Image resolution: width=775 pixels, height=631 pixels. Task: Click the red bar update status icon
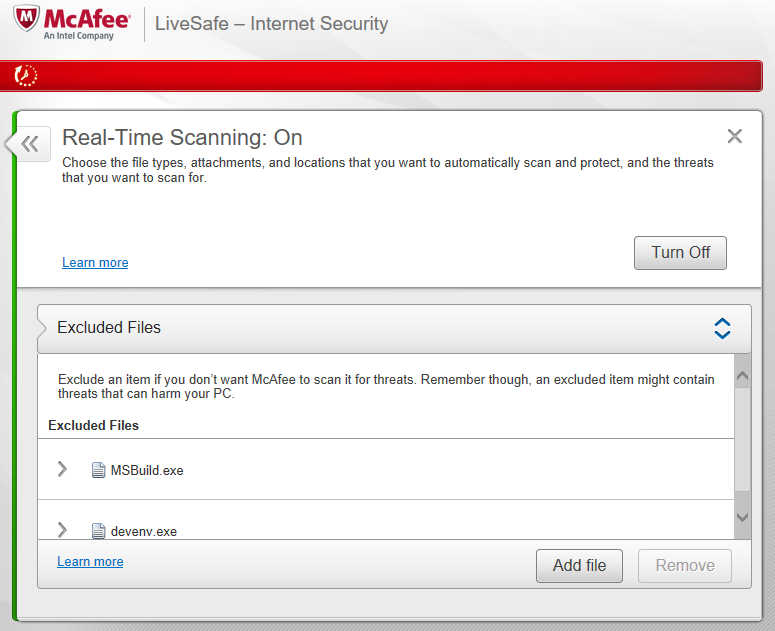click(27, 75)
